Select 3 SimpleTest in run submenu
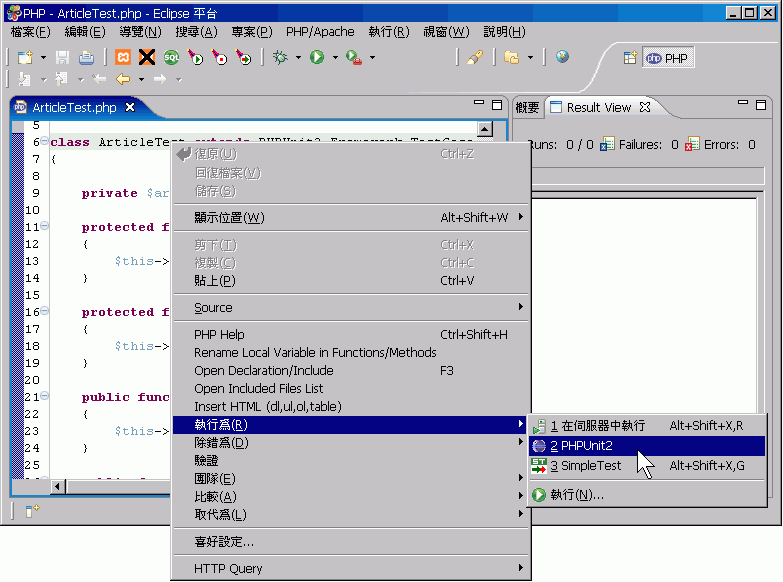The width and height of the screenshot is (783, 582). [647, 466]
